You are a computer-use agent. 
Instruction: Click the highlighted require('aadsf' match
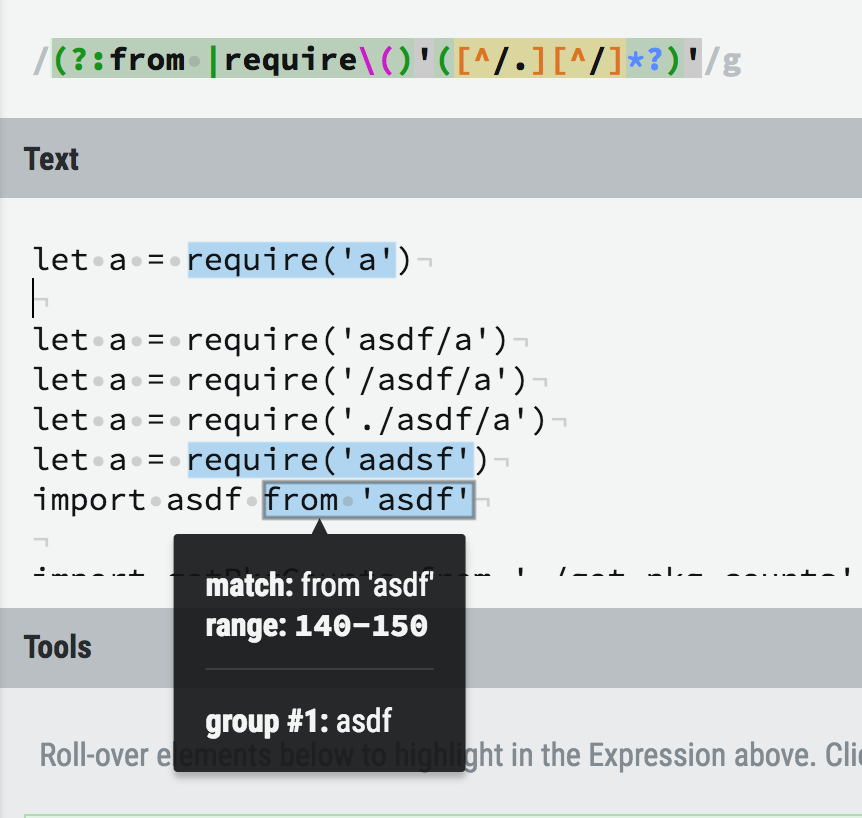[x=329, y=460]
